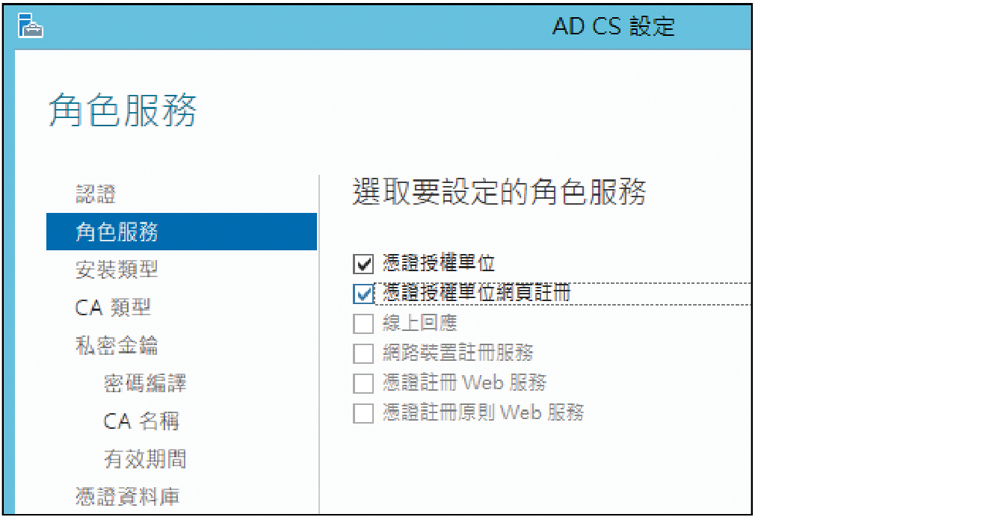Open the CA 類型 step
The image size is (999, 522).
point(113,307)
